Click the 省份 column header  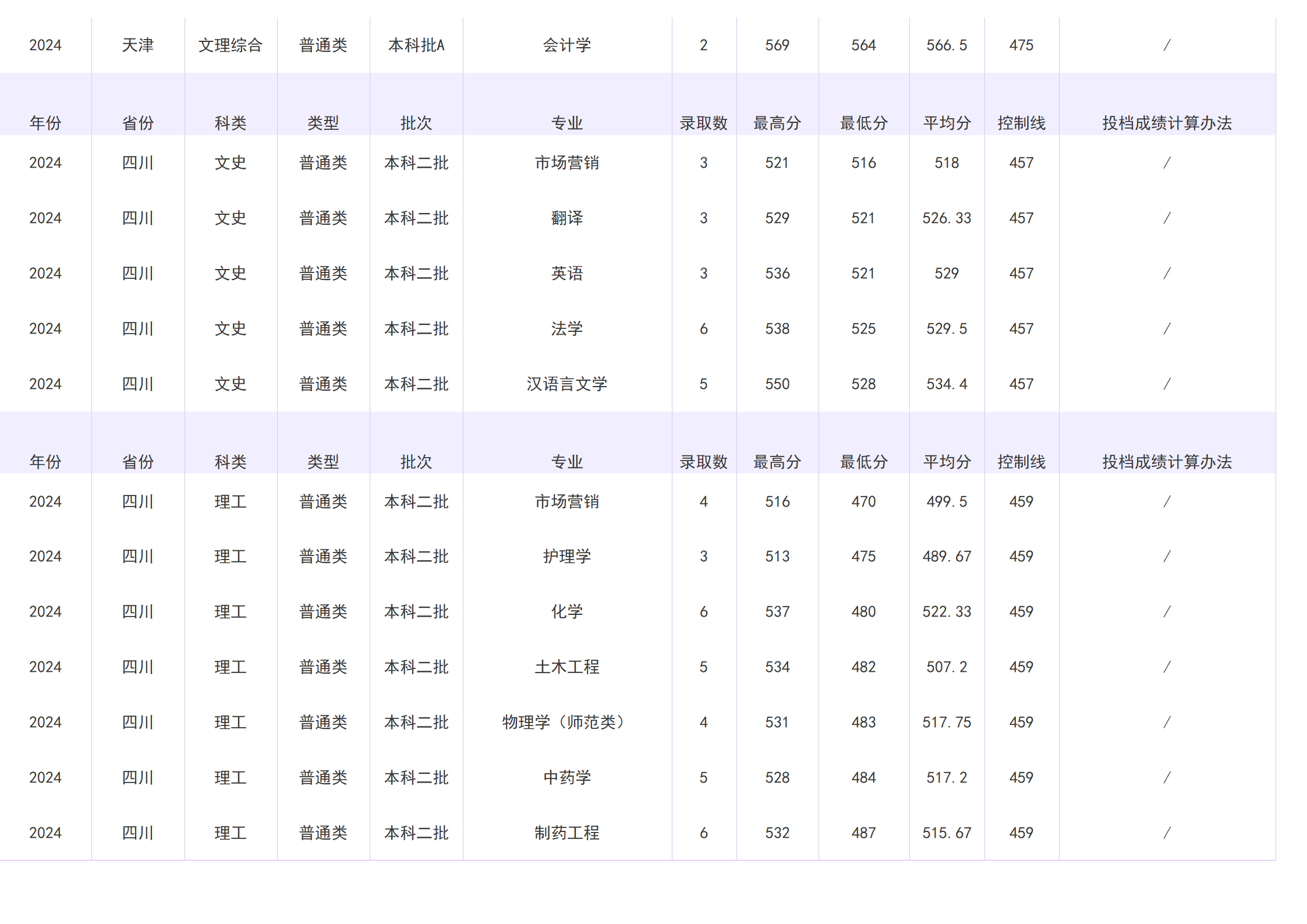tap(138, 122)
